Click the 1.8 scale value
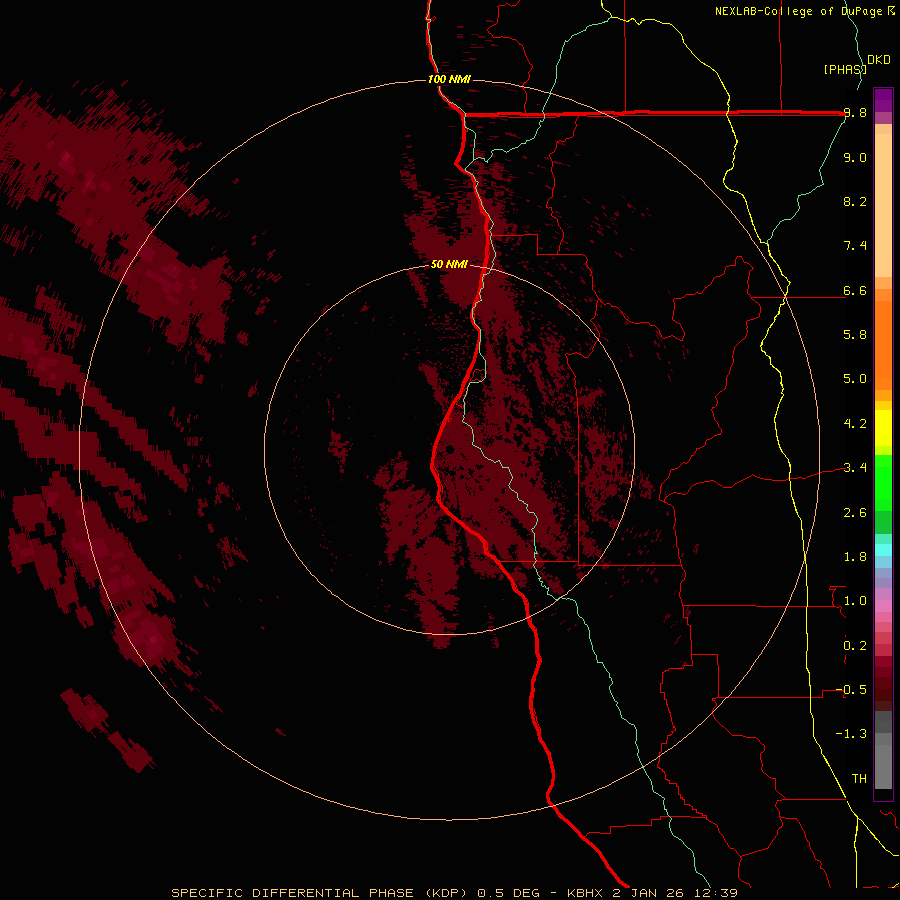This screenshot has width=900, height=900. click(855, 557)
